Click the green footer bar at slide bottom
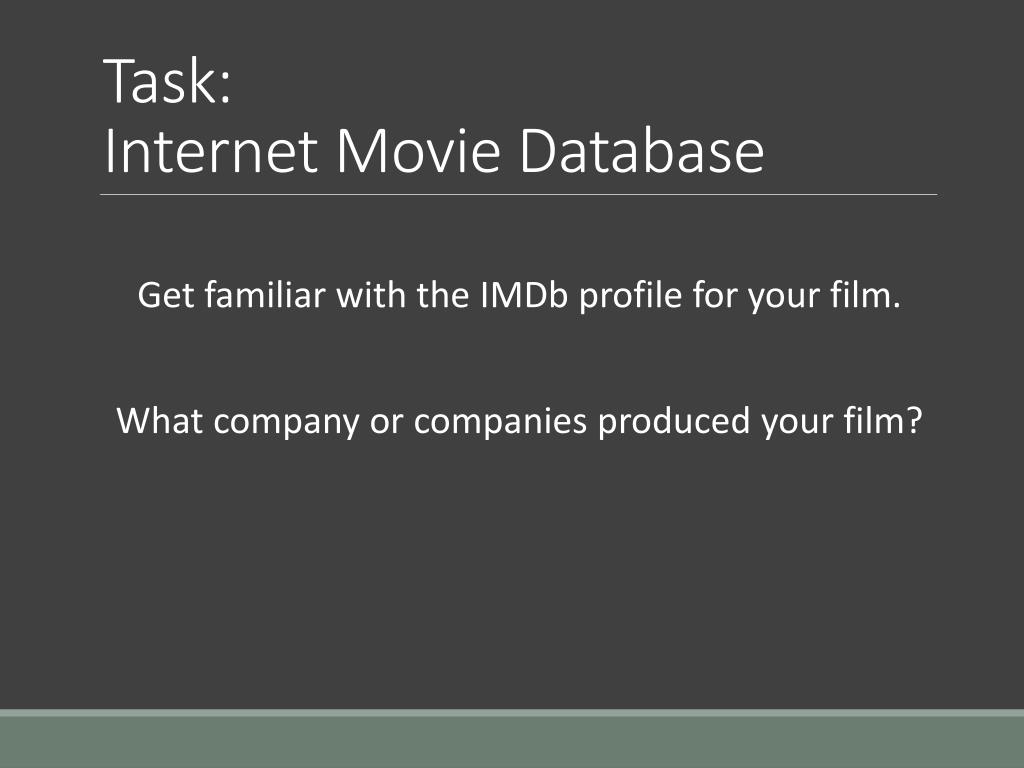Screen dimensions: 1024x768 click(512, 742)
